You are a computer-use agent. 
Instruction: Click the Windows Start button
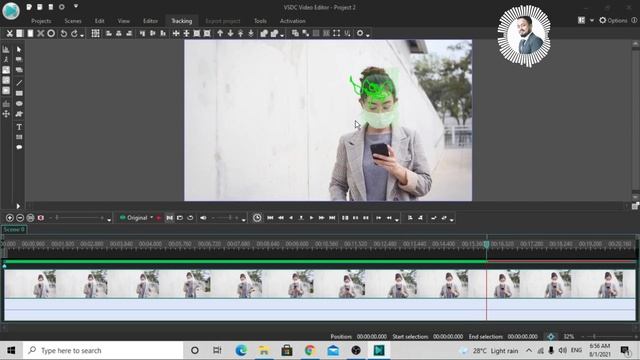pyautogui.click(x=11, y=350)
